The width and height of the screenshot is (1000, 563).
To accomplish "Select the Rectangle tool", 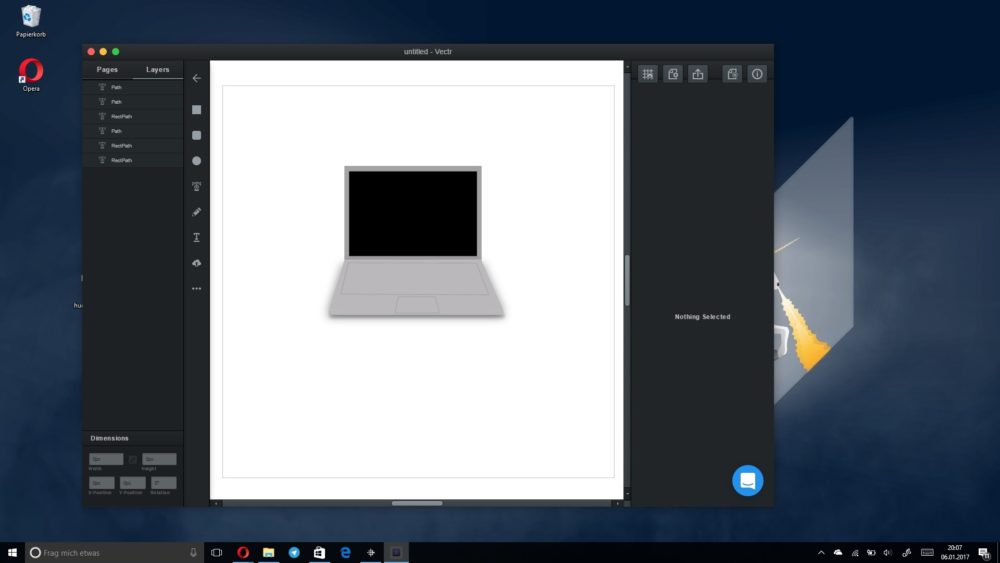I will click(x=196, y=110).
